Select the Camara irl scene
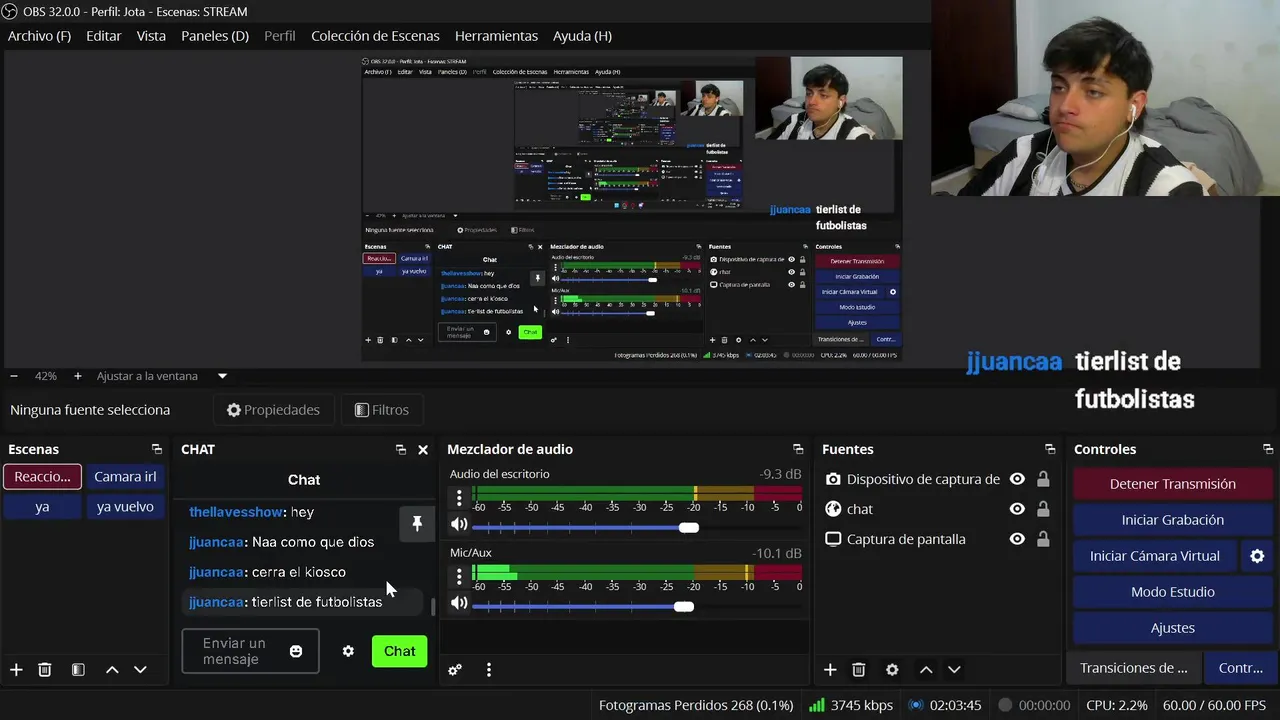This screenshot has width=1280, height=720. (125, 477)
